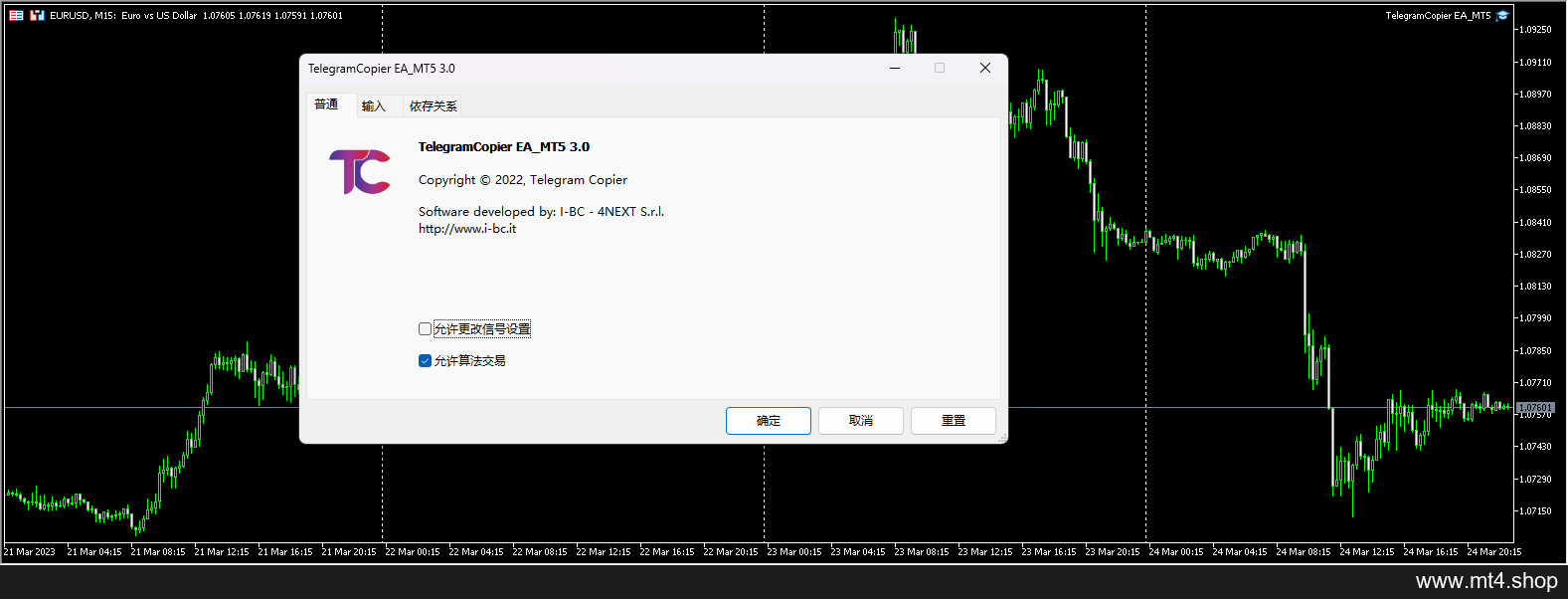This screenshot has width=1568, height=599.
Task: Uncheck 允许算法交易 checkbox
Action: pyautogui.click(x=426, y=361)
